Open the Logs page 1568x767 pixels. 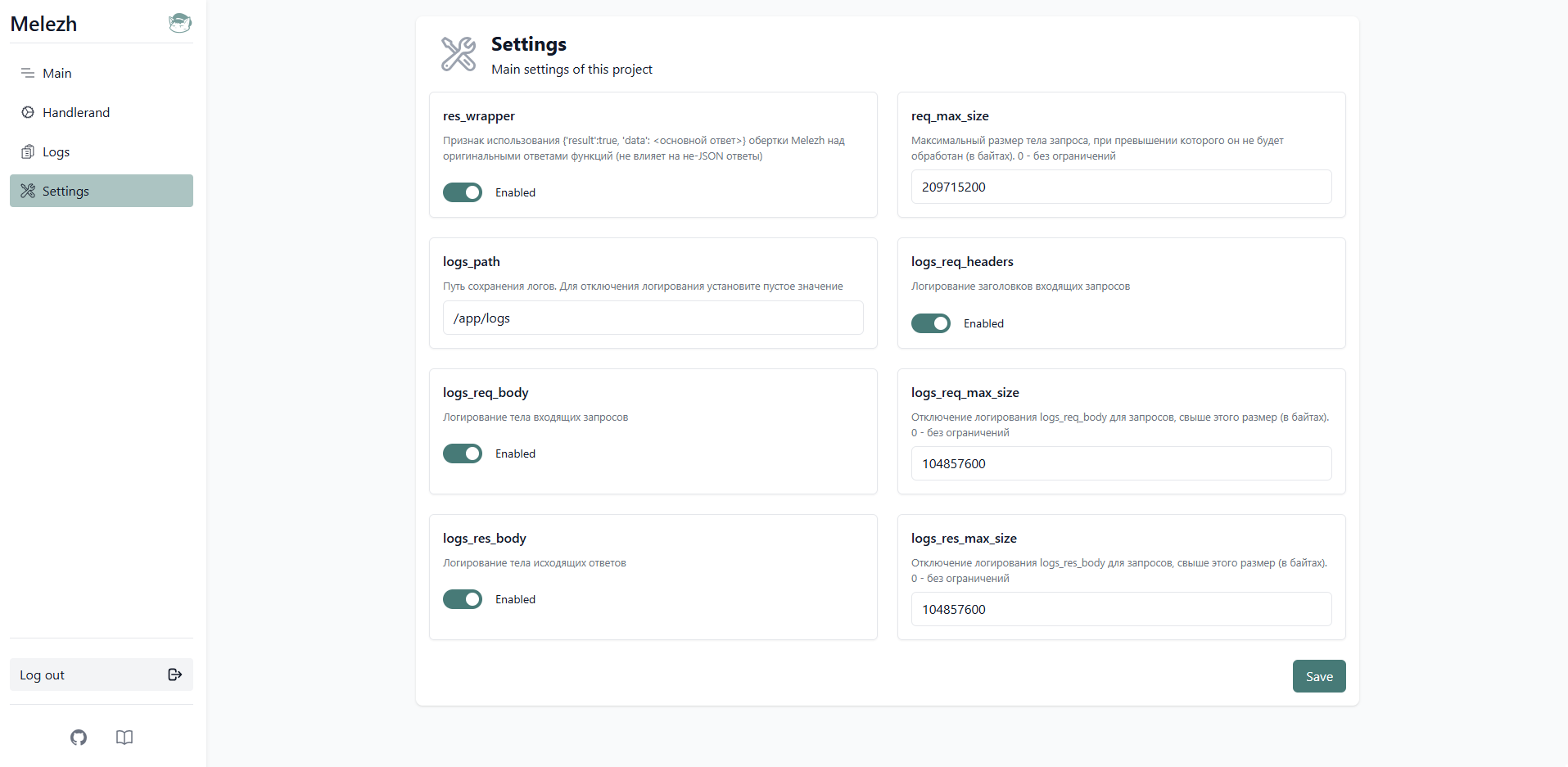coord(102,151)
